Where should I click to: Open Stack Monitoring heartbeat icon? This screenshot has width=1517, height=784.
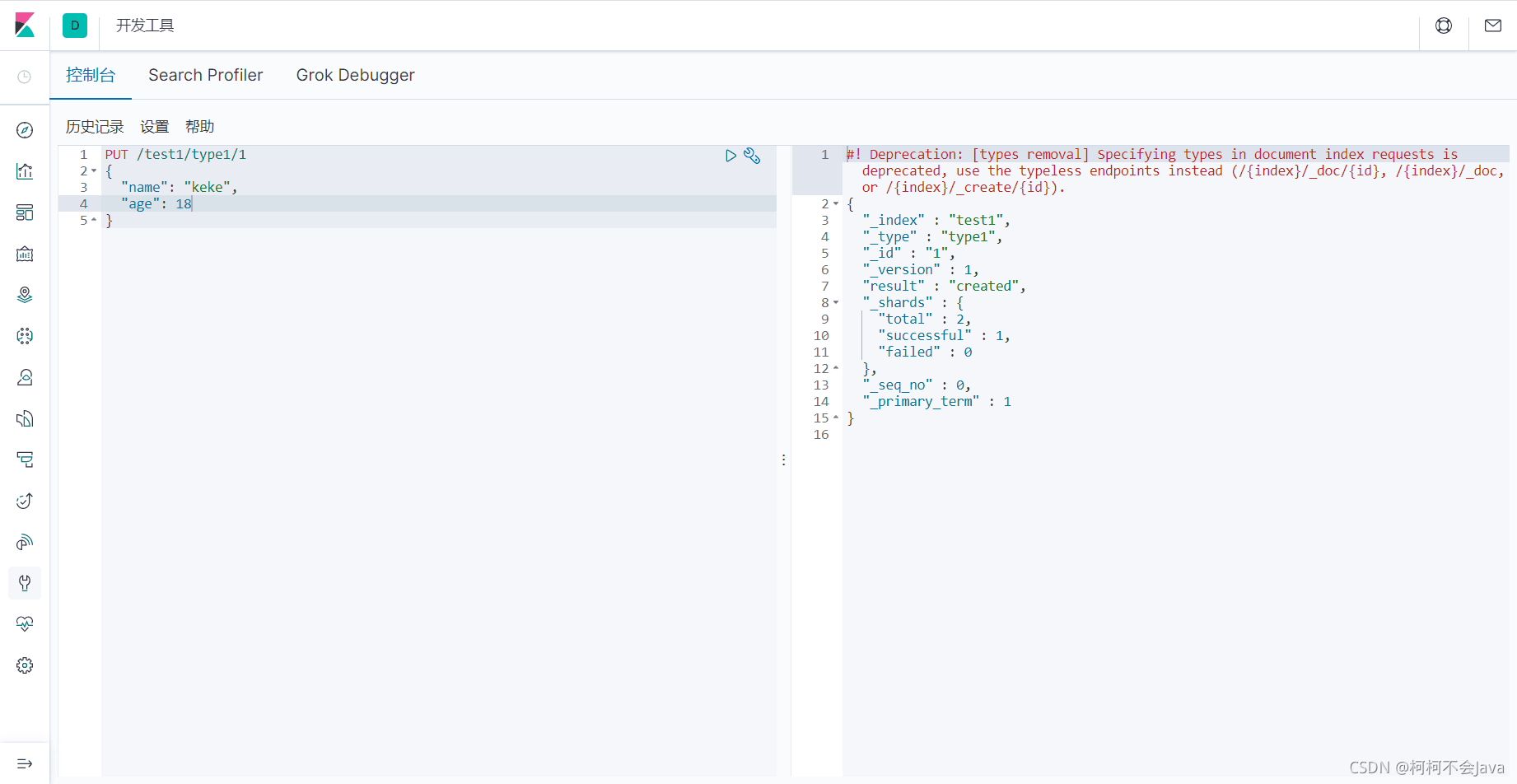click(x=25, y=624)
